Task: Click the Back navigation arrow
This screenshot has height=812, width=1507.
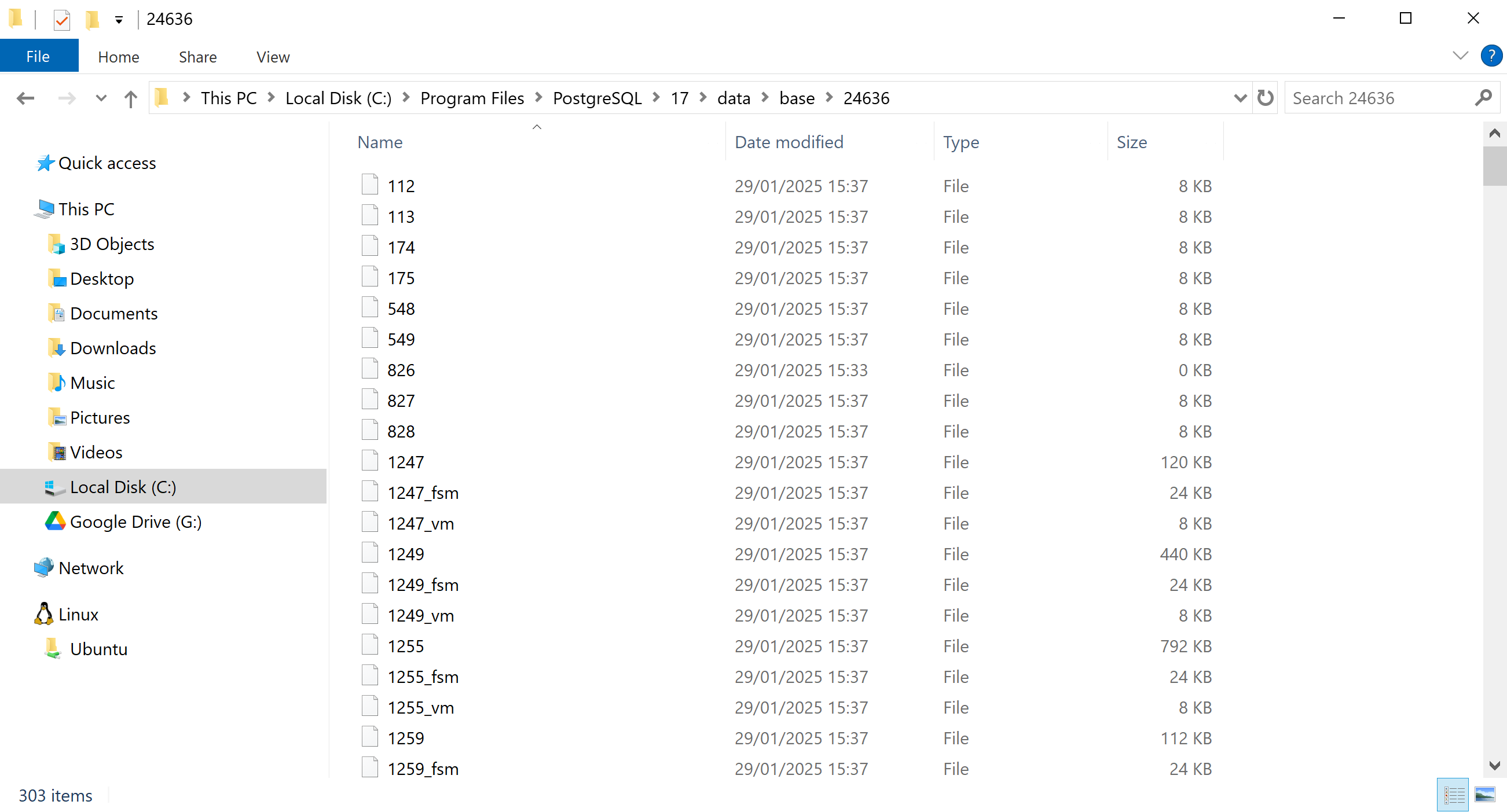Action: click(x=25, y=98)
